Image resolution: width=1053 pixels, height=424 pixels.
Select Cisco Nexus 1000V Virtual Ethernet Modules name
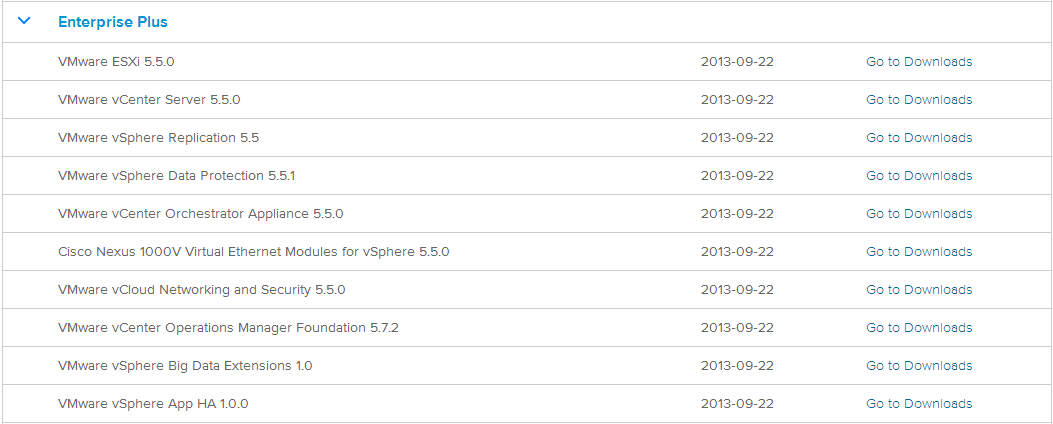click(253, 252)
